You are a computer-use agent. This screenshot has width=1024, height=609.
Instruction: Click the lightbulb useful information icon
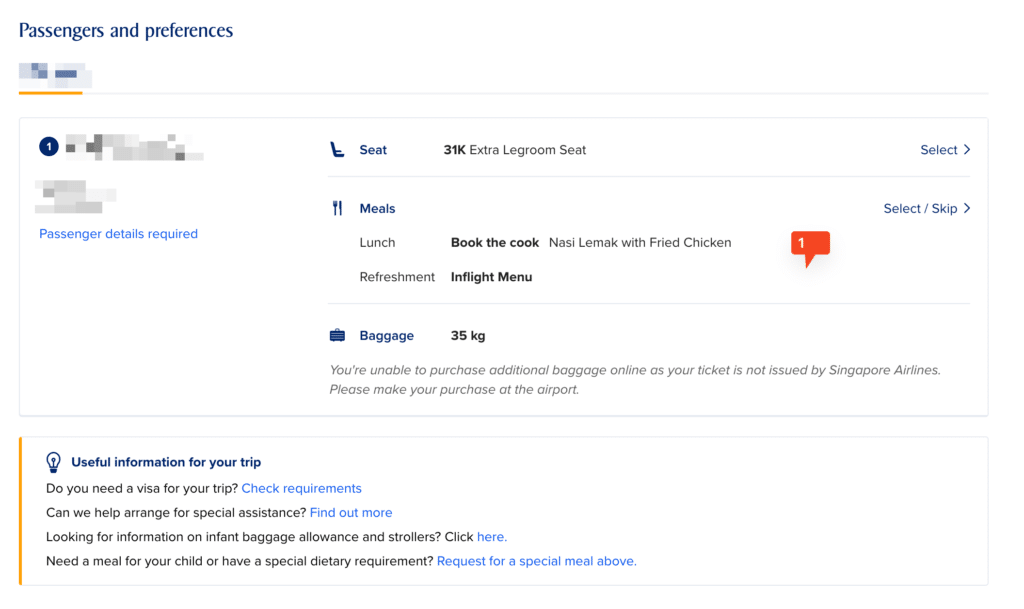(54, 462)
